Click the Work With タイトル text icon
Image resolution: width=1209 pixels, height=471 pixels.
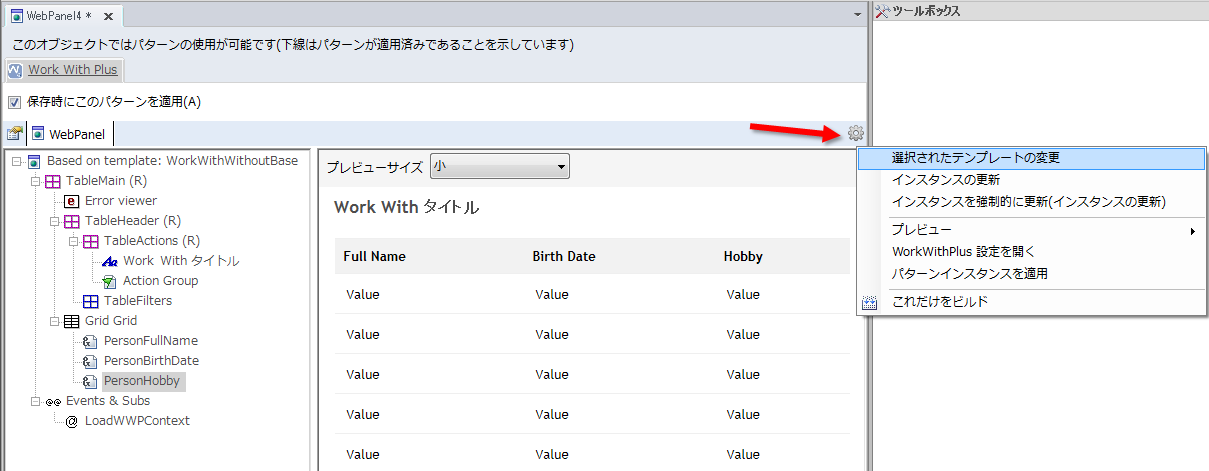[x=110, y=261]
